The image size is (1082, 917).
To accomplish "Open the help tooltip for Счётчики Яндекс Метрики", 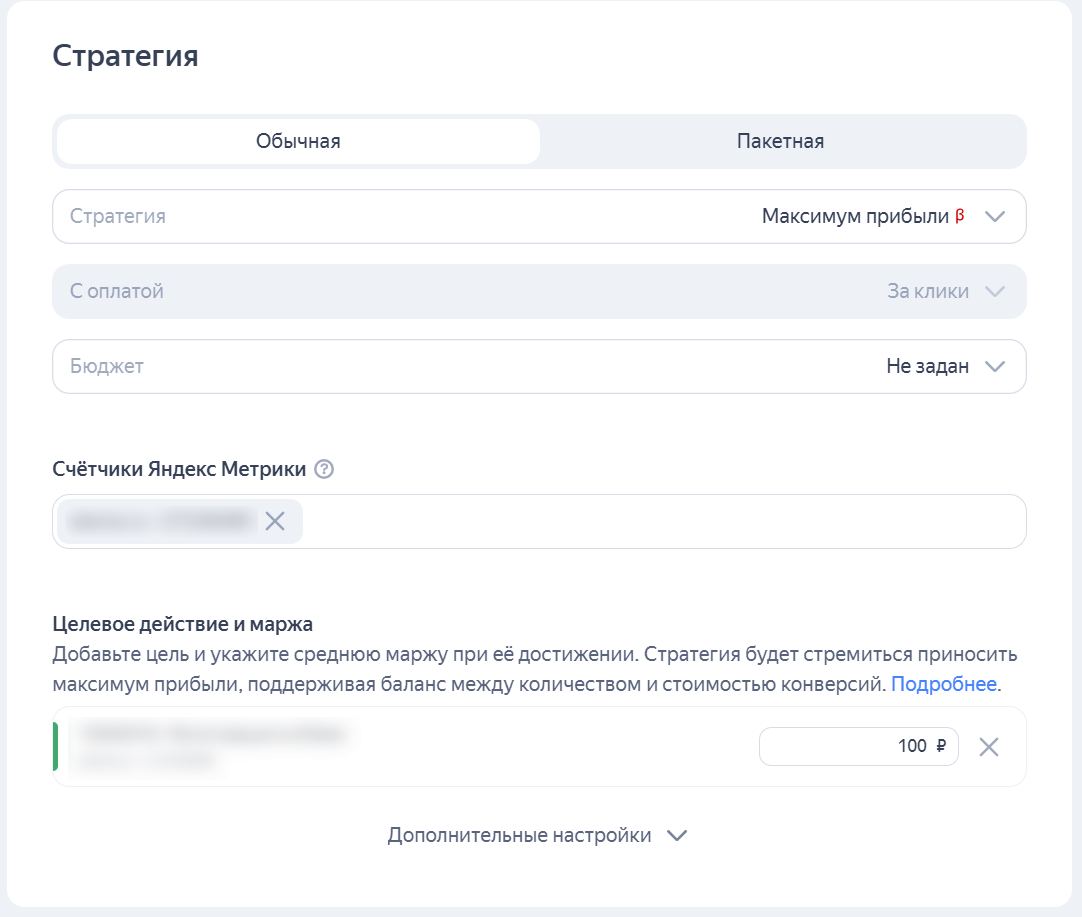I will click(x=322, y=468).
